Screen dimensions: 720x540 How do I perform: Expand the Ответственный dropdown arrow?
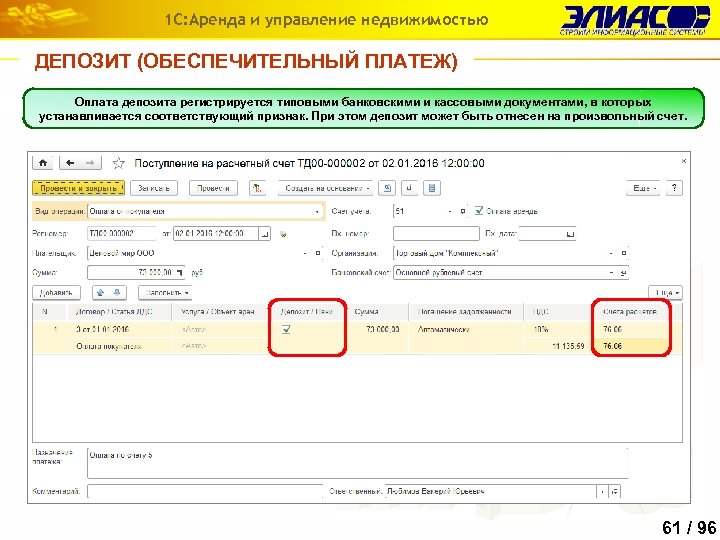602,491
